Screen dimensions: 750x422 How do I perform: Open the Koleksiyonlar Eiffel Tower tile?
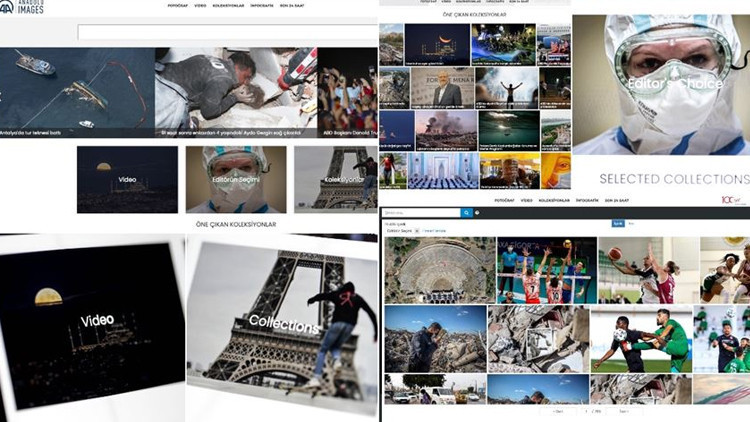[x=335, y=179]
